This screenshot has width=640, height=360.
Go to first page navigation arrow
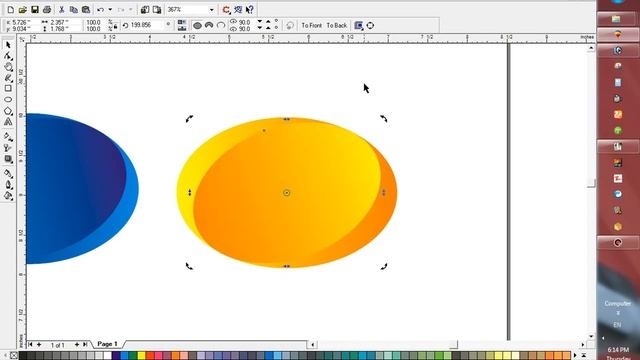point(30,344)
